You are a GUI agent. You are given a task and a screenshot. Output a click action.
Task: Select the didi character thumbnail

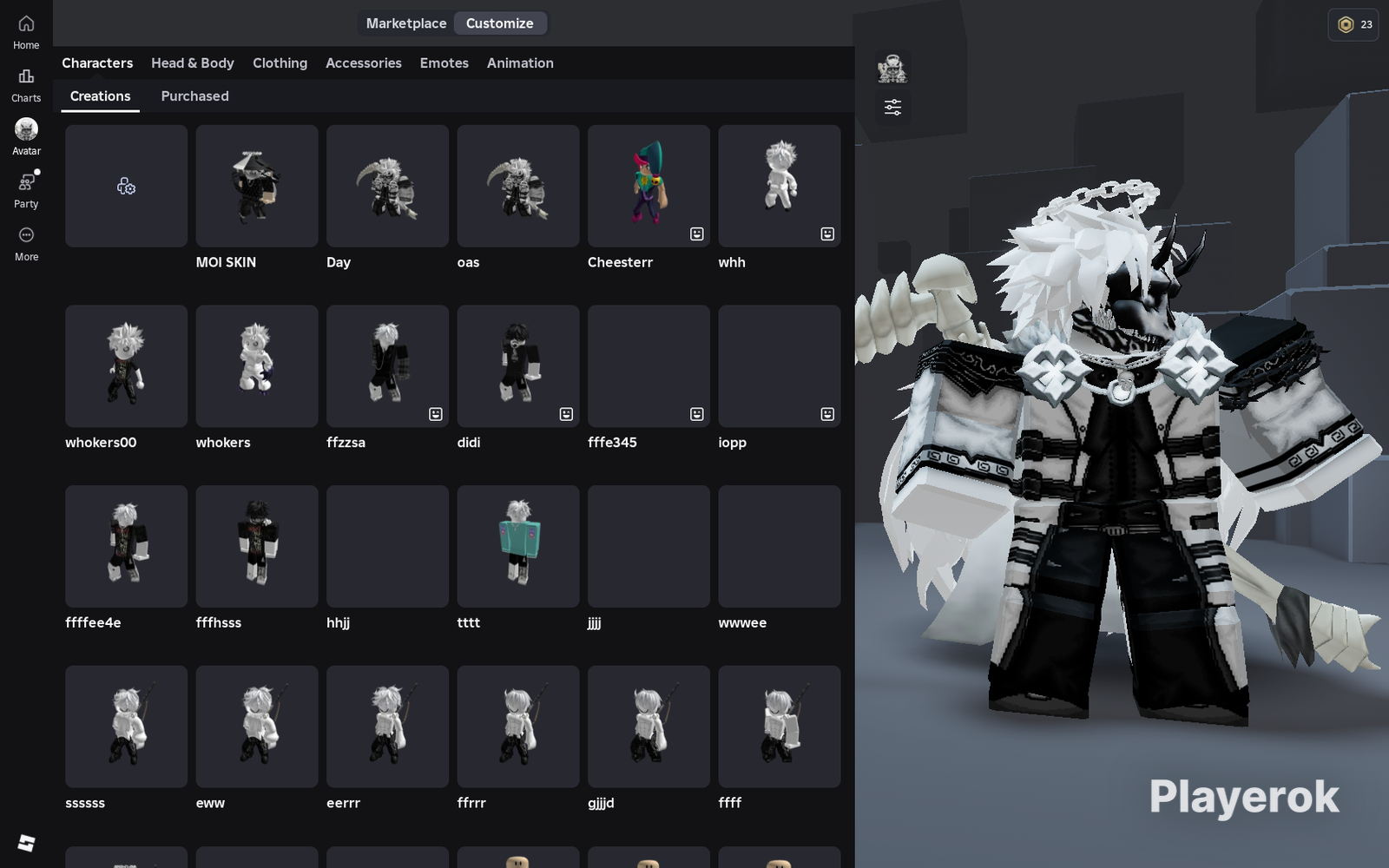(518, 366)
